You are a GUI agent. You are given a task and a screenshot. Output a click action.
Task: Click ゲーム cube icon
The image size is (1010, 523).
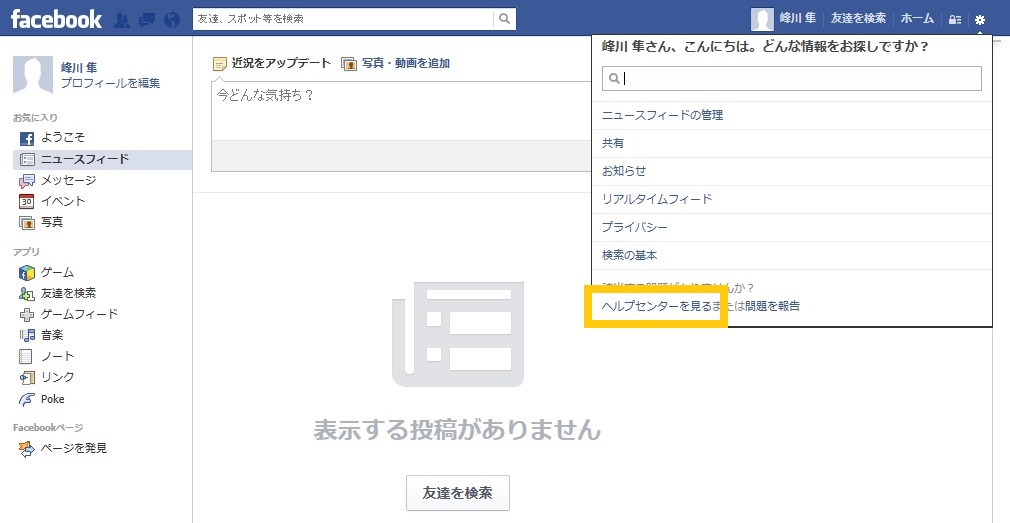tap(26, 272)
